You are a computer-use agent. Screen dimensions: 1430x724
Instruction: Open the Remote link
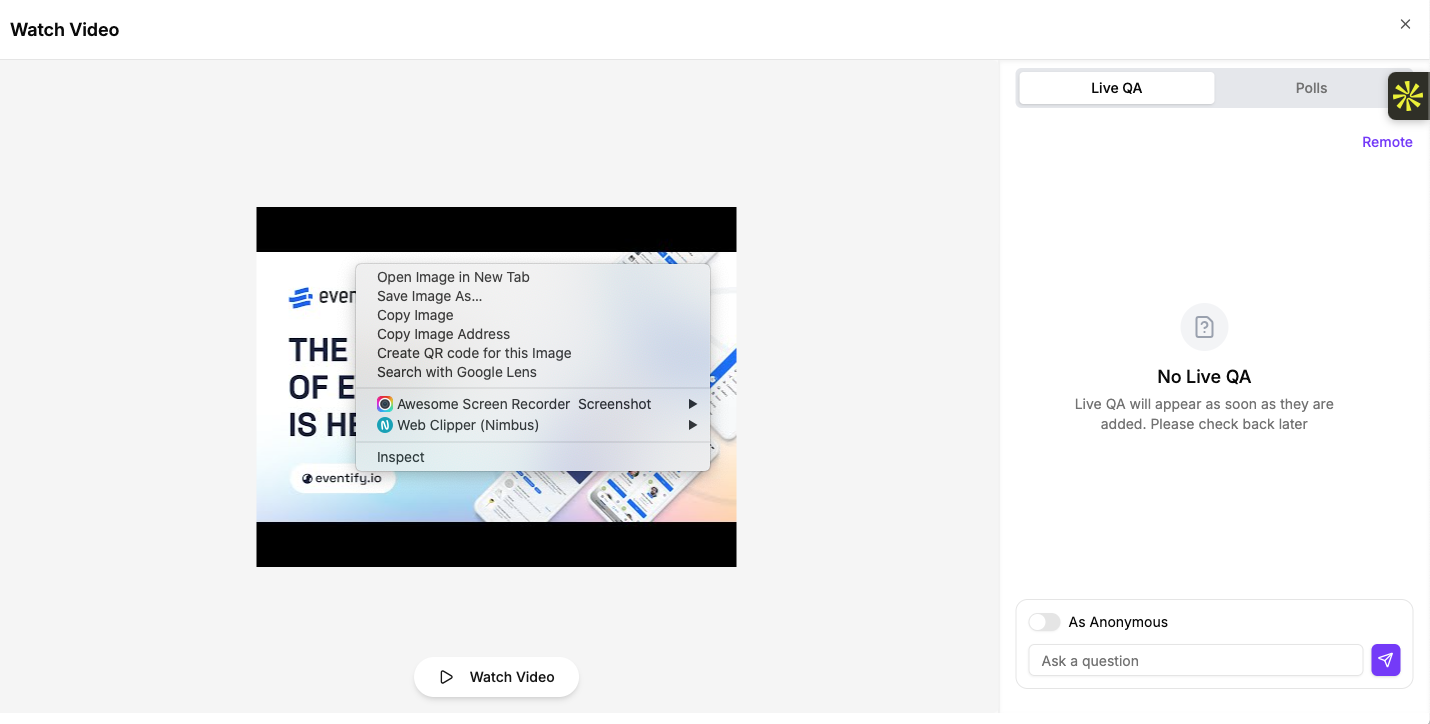[1387, 142]
